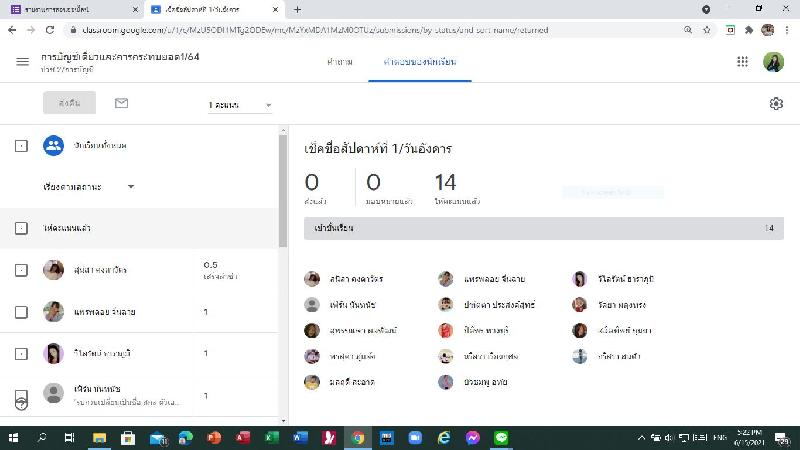Click the email students envelope icon

121,103
